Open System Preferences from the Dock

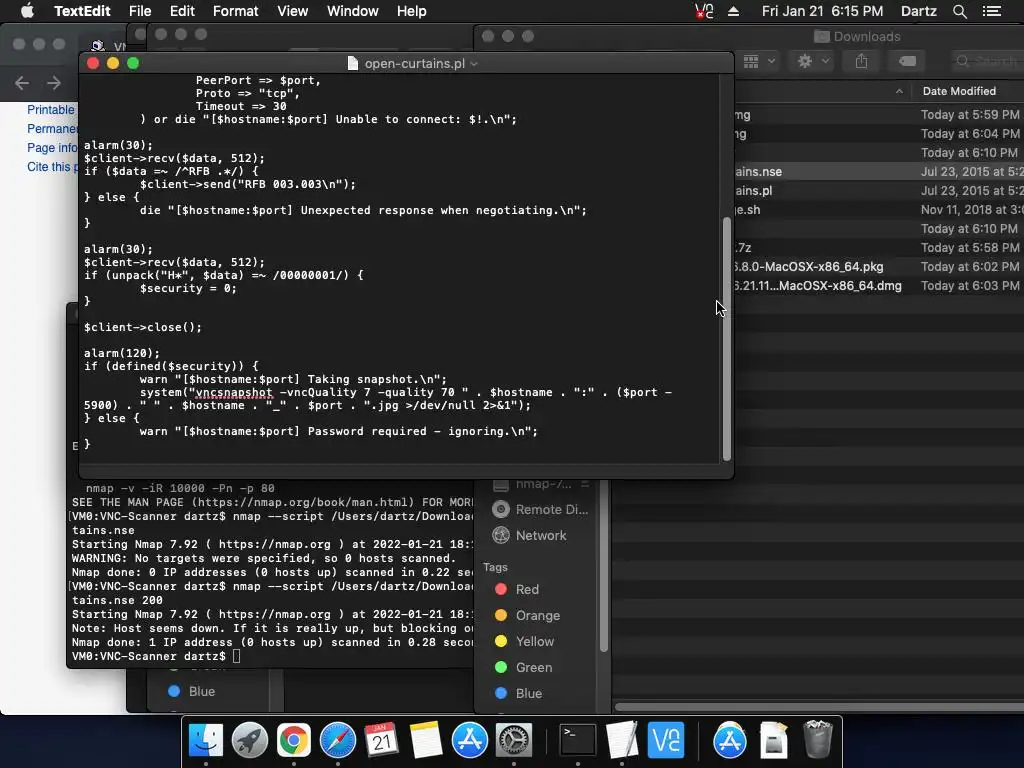pos(514,740)
